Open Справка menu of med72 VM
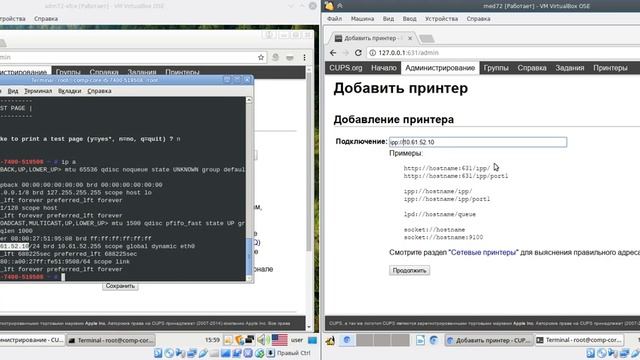The height and width of the screenshot is (360, 640). click(478, 19)
